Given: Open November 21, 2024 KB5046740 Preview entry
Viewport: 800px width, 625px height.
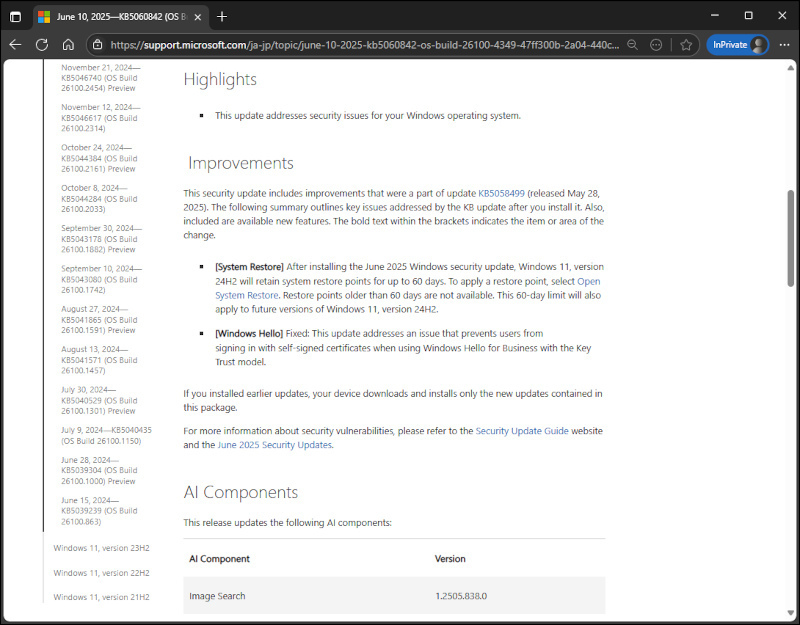Looking at the screenshot, I should tap(101, 78).
